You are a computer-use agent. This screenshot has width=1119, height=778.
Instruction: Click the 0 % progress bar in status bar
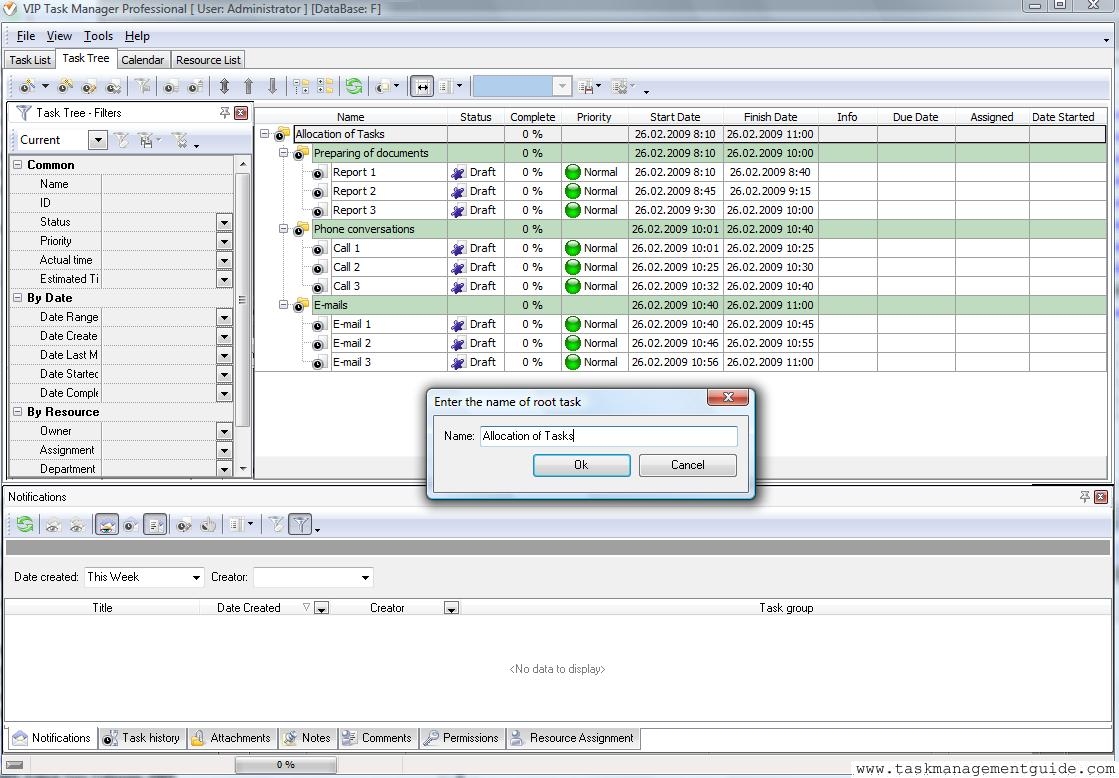click(285, 764)
